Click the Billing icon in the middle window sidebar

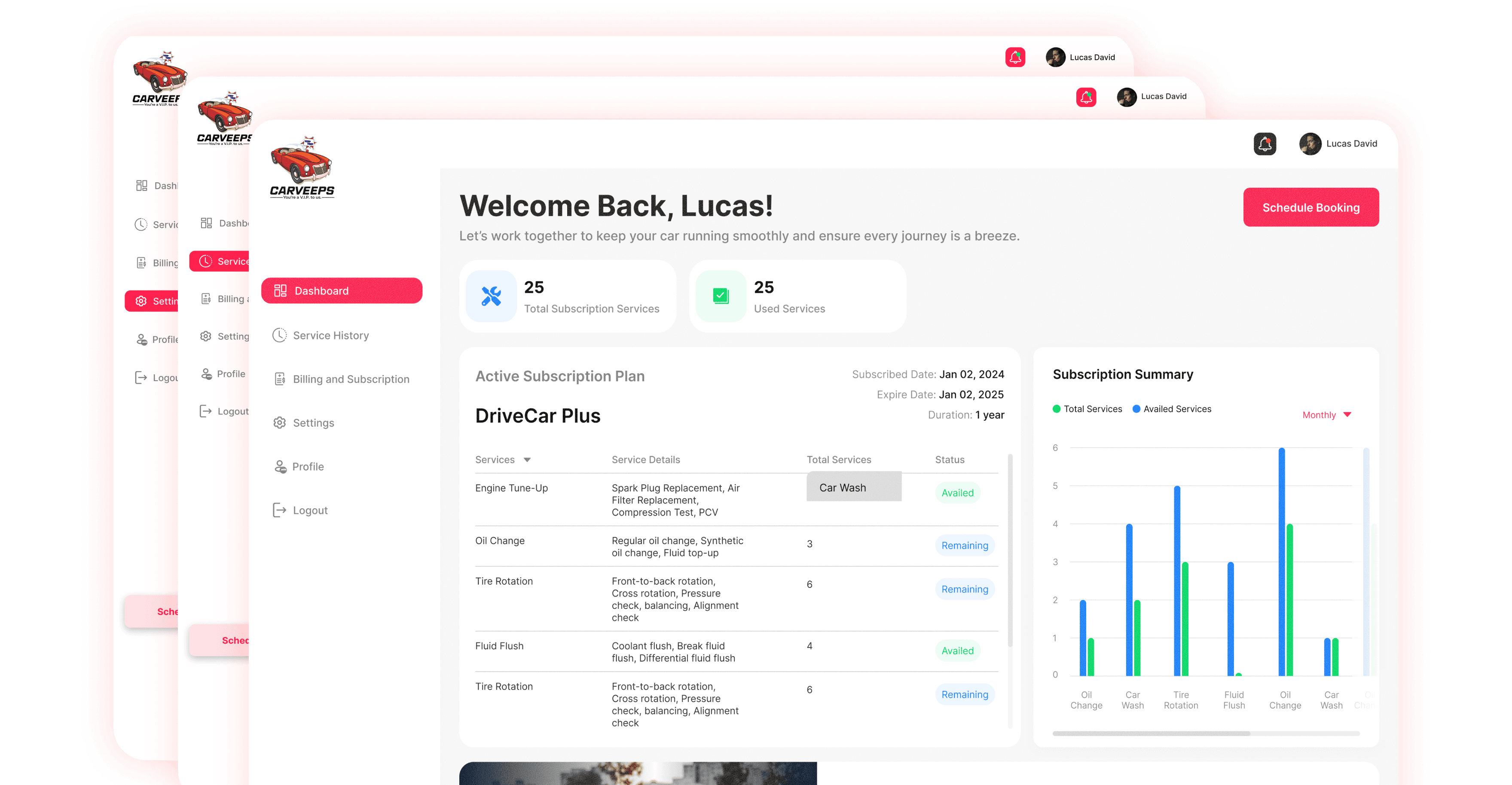[206, 299]
